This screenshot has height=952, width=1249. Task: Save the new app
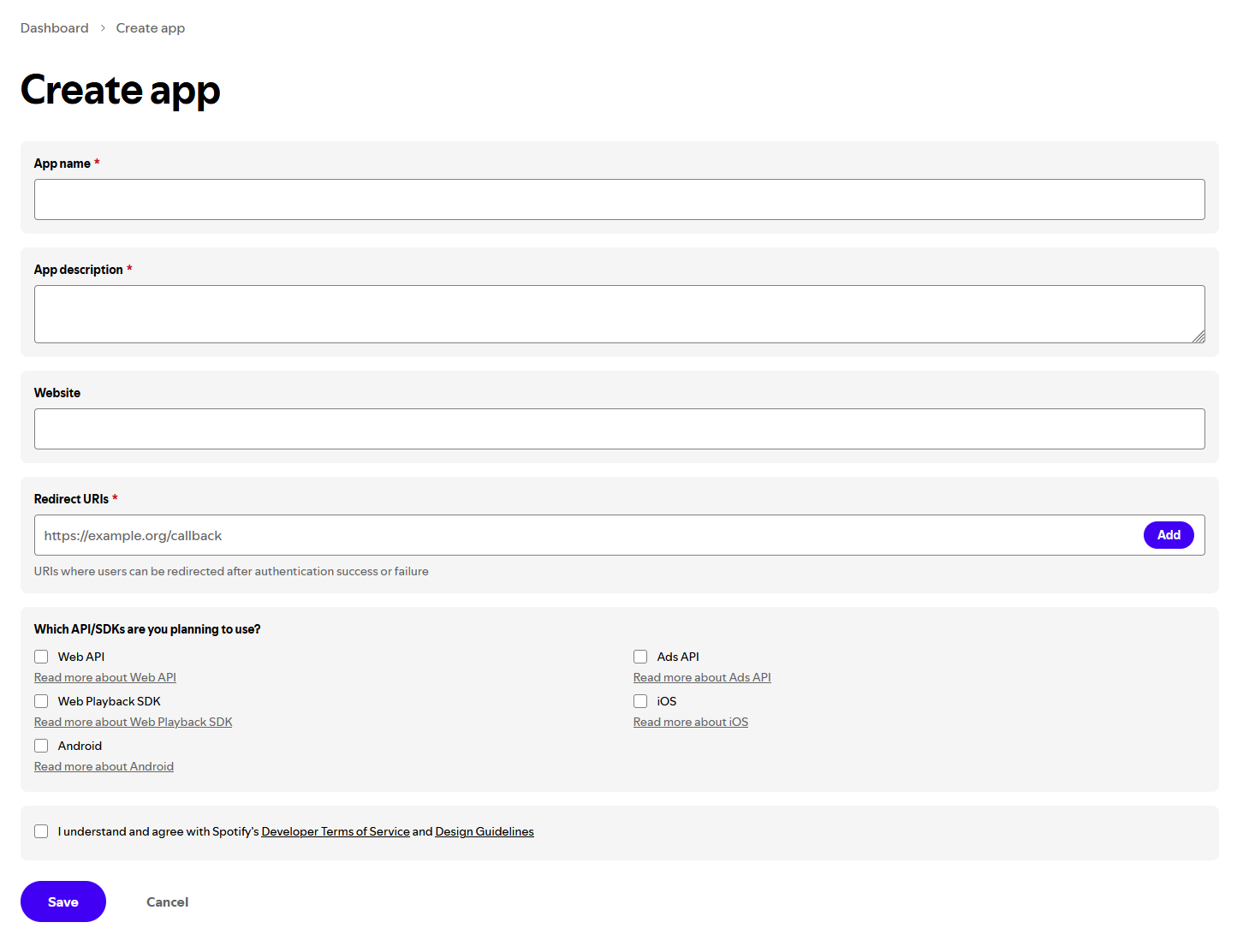pyautogui.click(x=62, y=901)
